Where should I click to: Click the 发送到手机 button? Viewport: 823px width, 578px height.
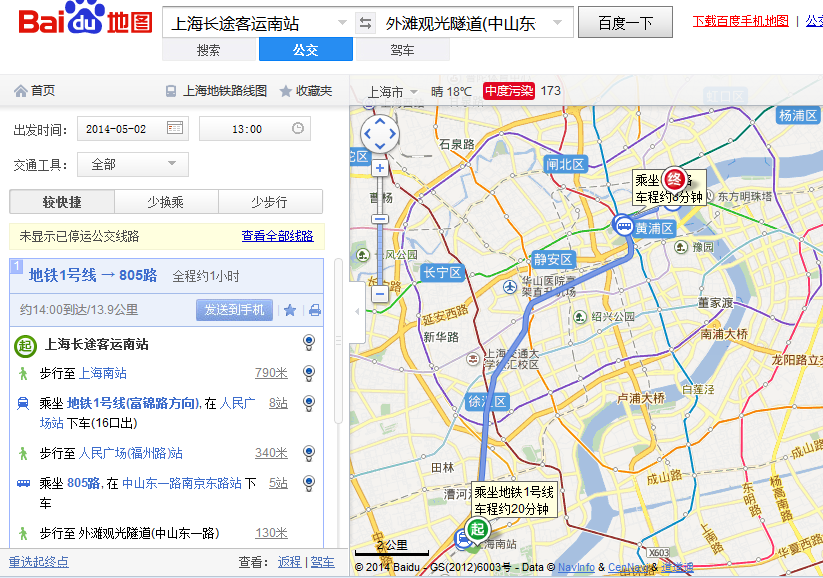pos(234,310)
